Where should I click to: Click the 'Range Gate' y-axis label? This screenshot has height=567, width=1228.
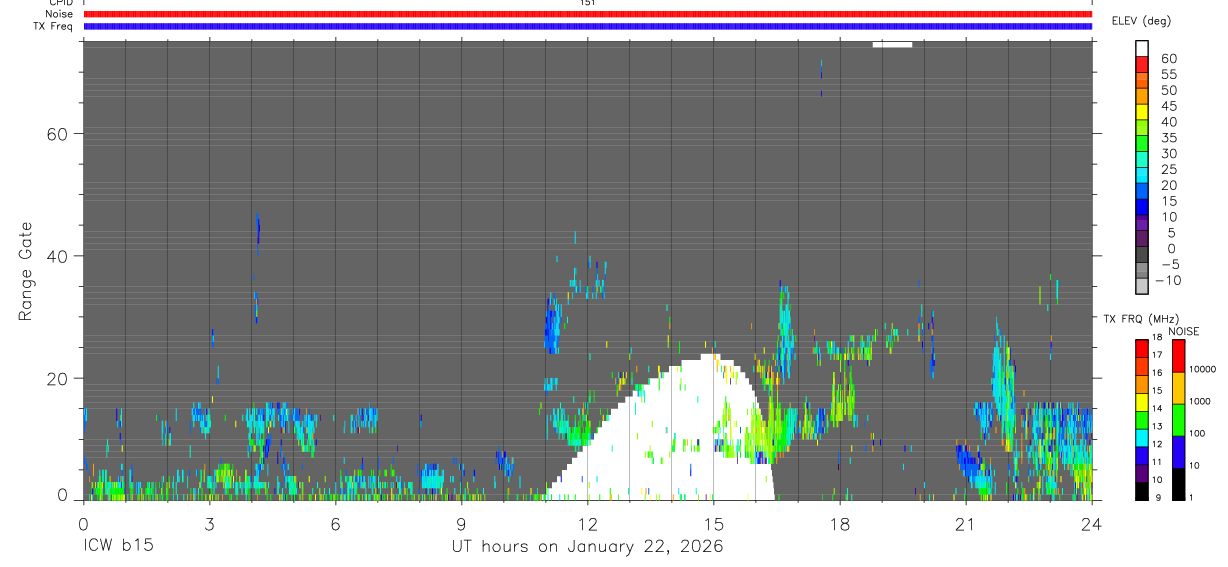coord(26,270)
